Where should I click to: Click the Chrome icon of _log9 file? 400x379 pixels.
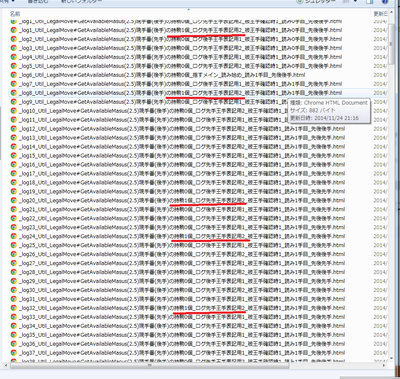click(14, 102)
